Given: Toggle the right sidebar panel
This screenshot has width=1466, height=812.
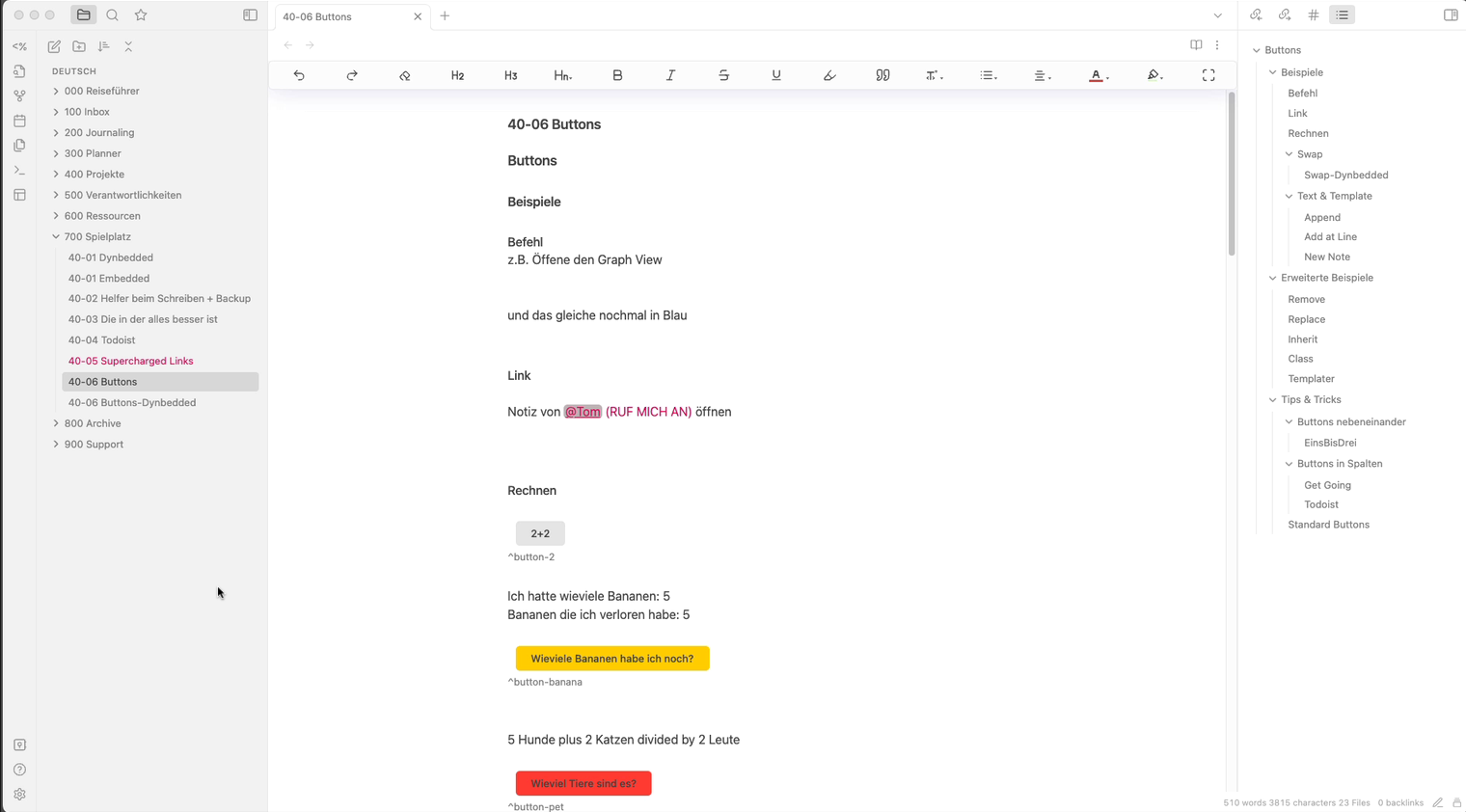Looking at the screenshot, I should tap(1450, 15).
